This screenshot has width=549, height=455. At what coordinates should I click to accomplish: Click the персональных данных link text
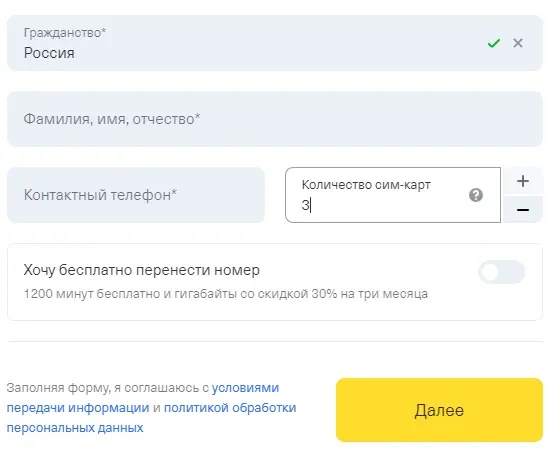click(x=75, y=428)
